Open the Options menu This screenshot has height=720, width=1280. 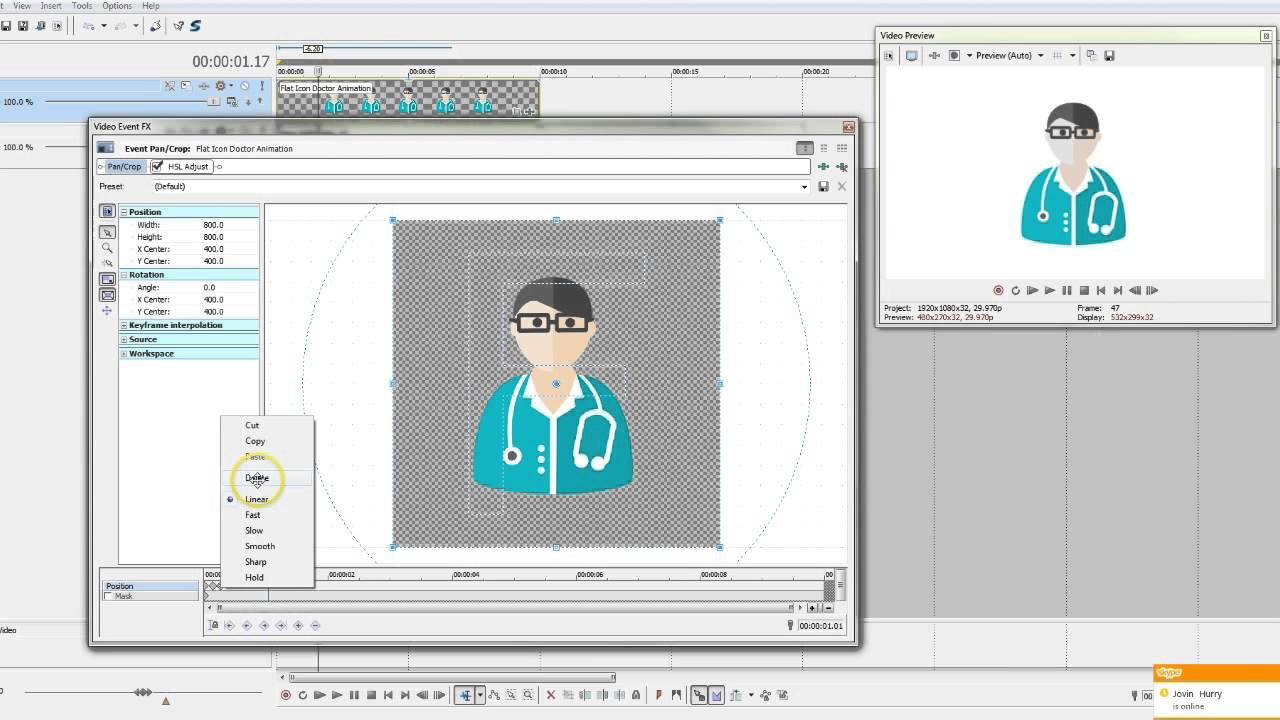click(117, 6)
